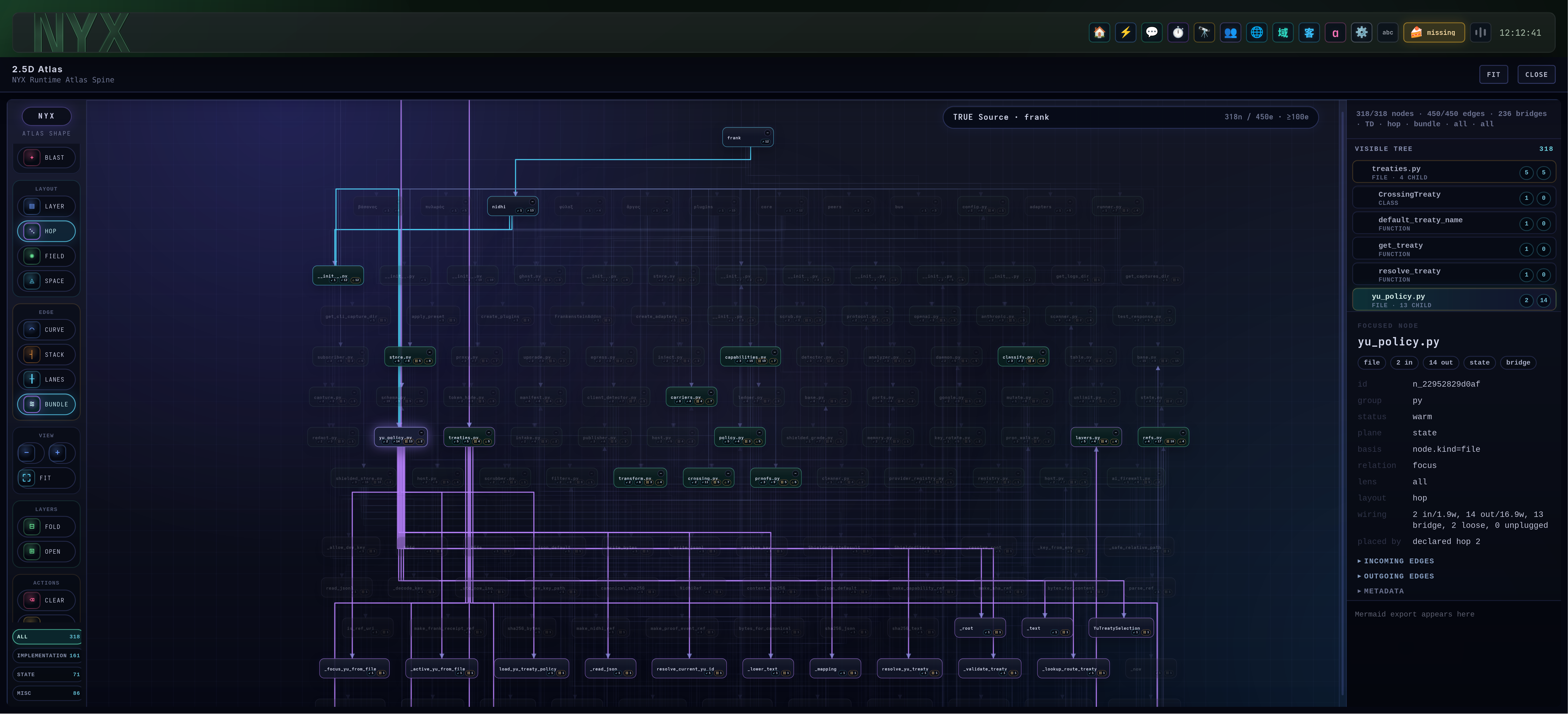Image resolution: width=1568 pixels, height=714 pixels.
Task: Set edge style to LANES
Action: coord(46,379)
